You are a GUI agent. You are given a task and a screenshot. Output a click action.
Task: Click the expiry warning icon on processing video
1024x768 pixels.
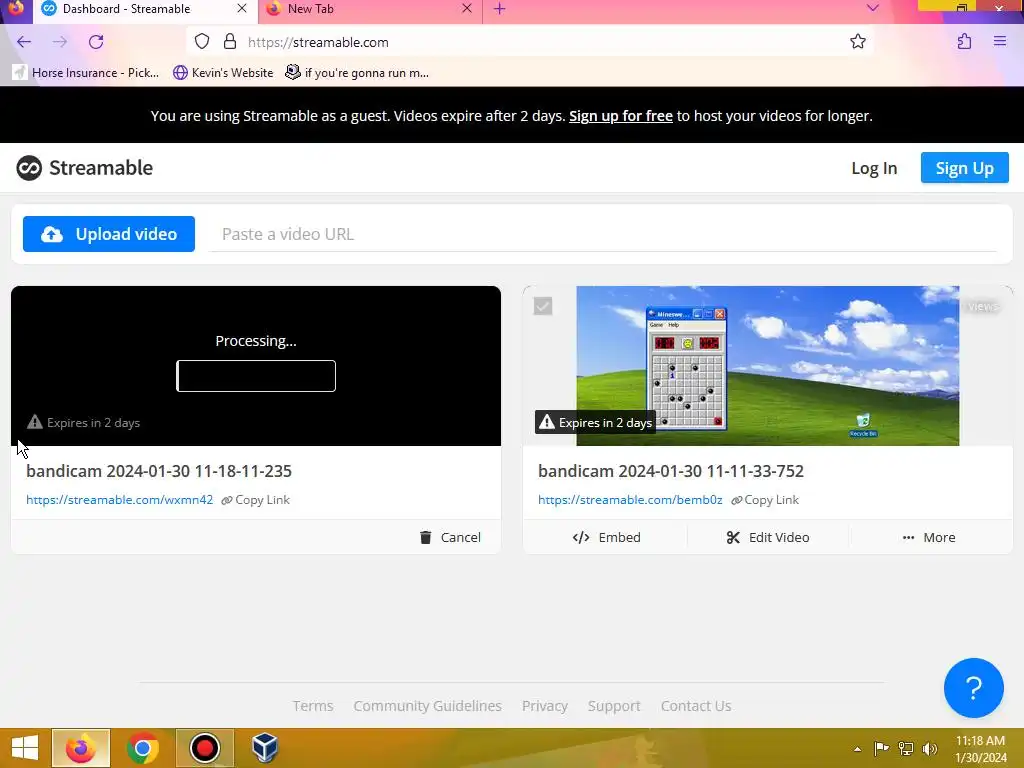click(x=35, y=422)
